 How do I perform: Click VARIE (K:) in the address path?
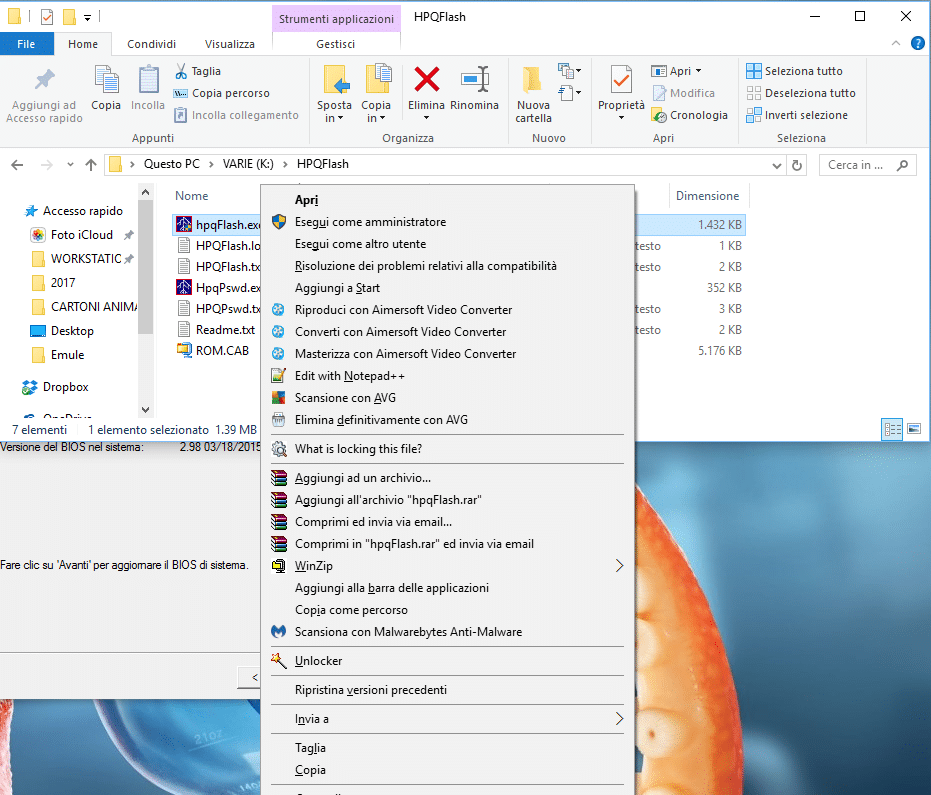(248, 164)
